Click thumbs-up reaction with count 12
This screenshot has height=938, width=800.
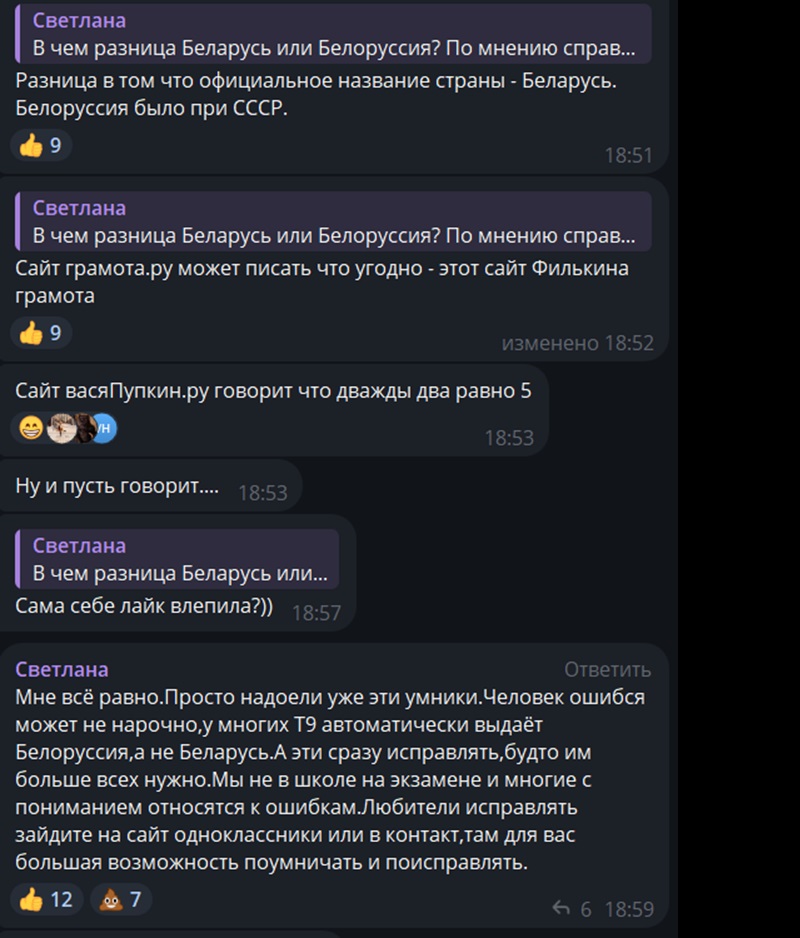point(46,899)
